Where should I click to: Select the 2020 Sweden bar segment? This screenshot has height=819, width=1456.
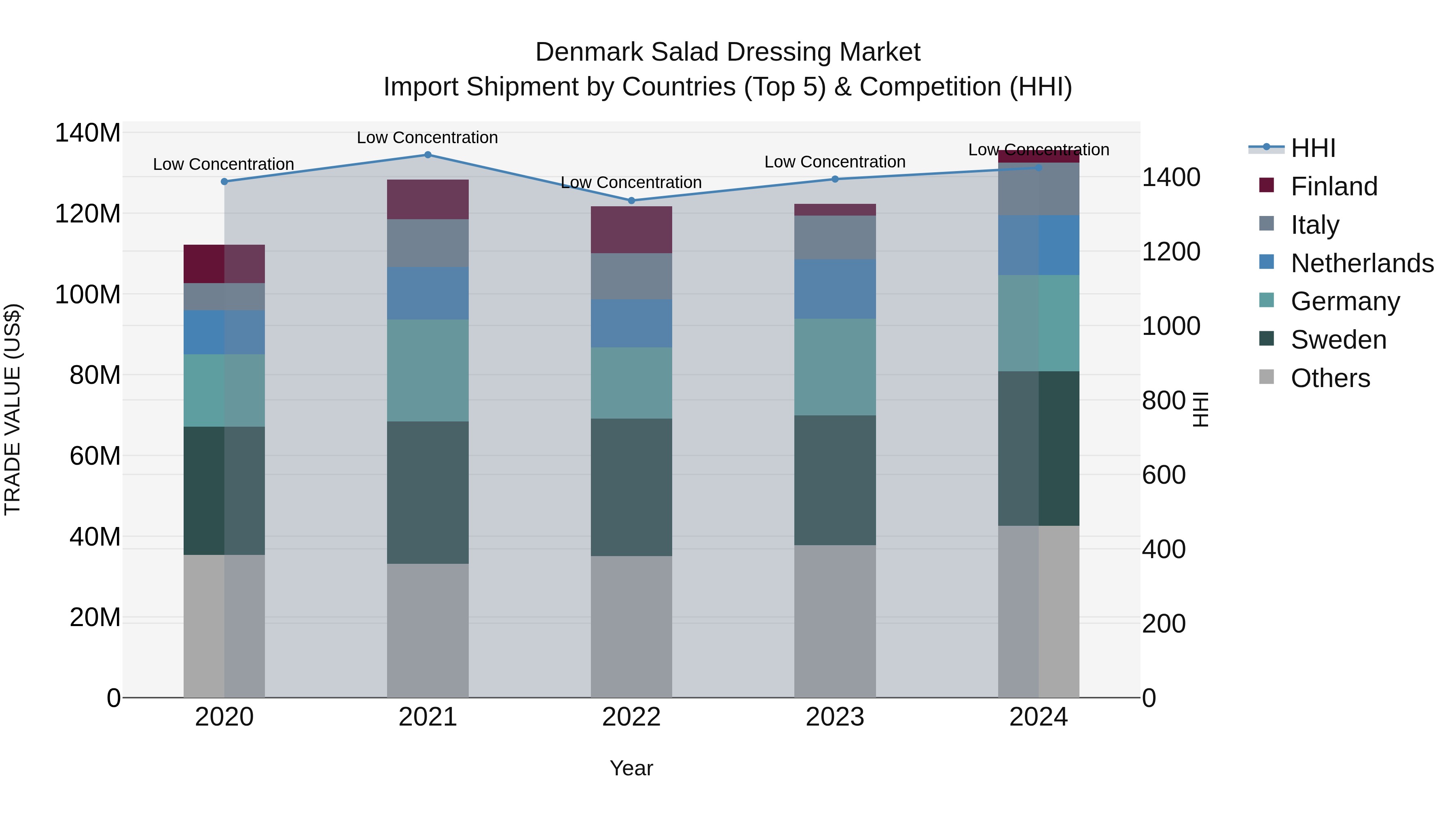coord(224,491)
